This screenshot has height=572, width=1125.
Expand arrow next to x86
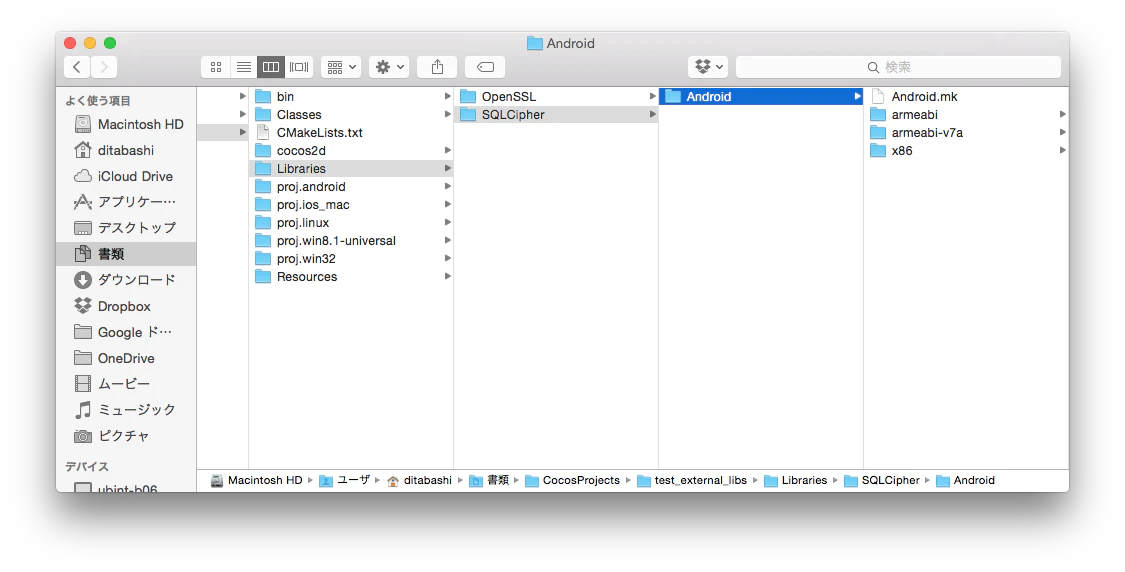1063,151
